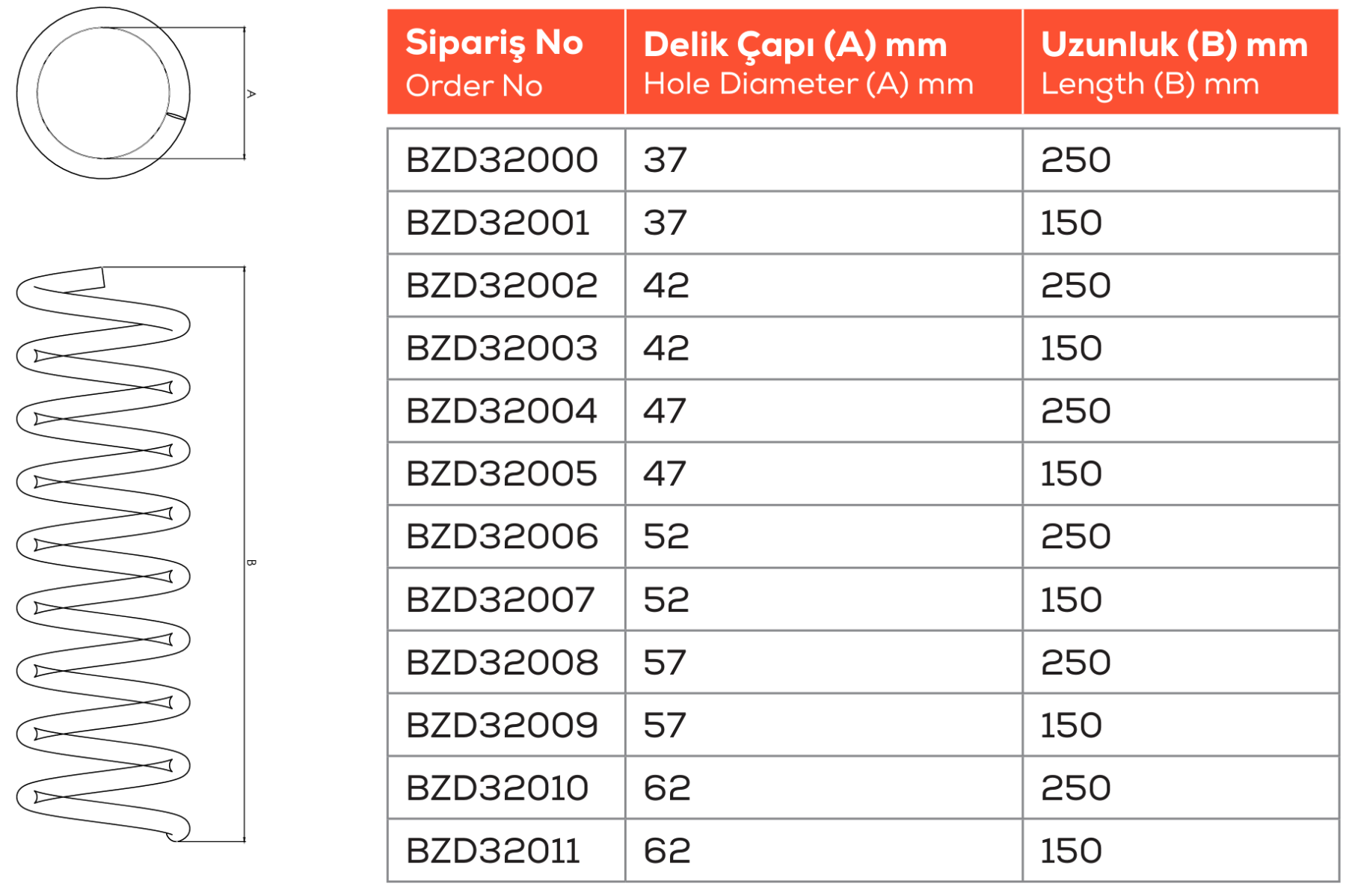Click the BZD32007 order number
The image size is (1346, 896).
click(500, 600)
